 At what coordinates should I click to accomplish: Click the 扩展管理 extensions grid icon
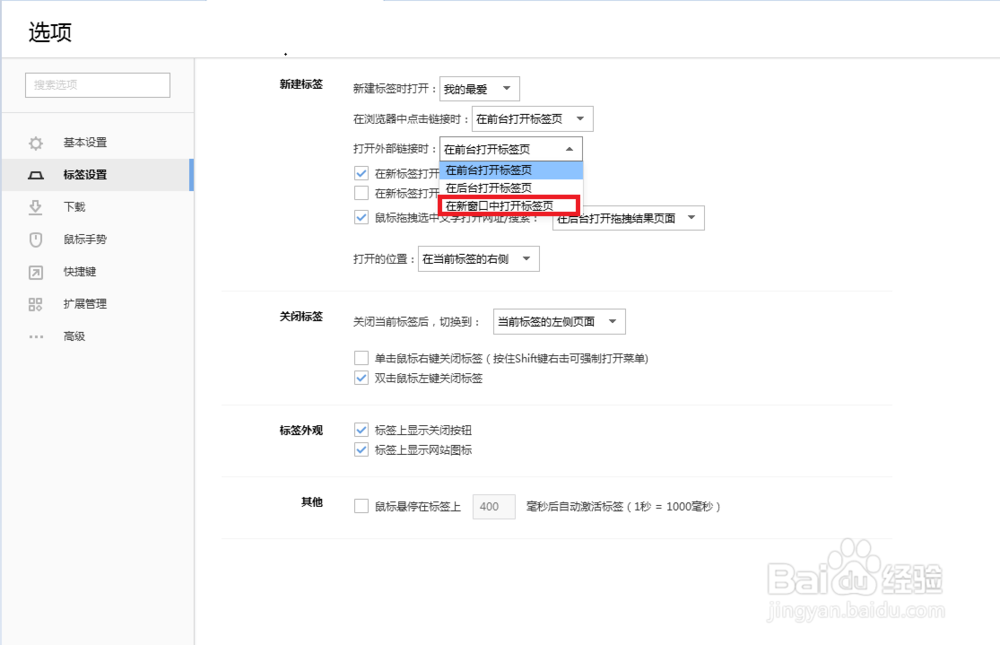tap(34, 304)
